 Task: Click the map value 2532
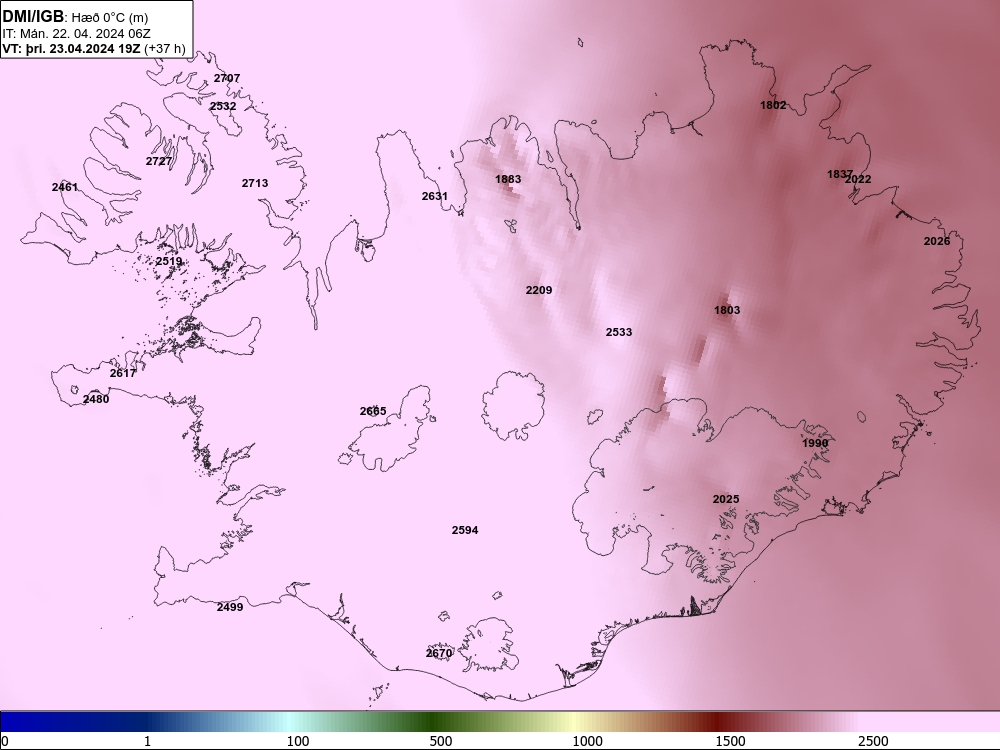(223, 107)
